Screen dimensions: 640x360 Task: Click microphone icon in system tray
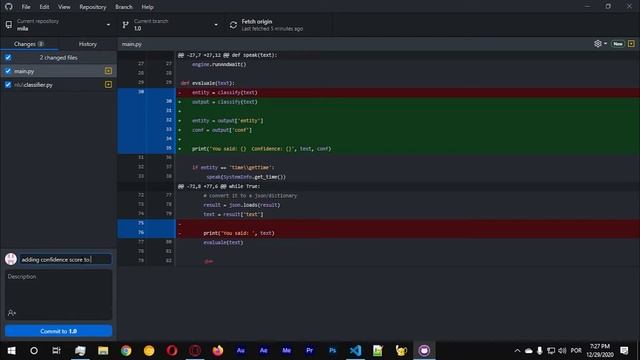[540, 351]
